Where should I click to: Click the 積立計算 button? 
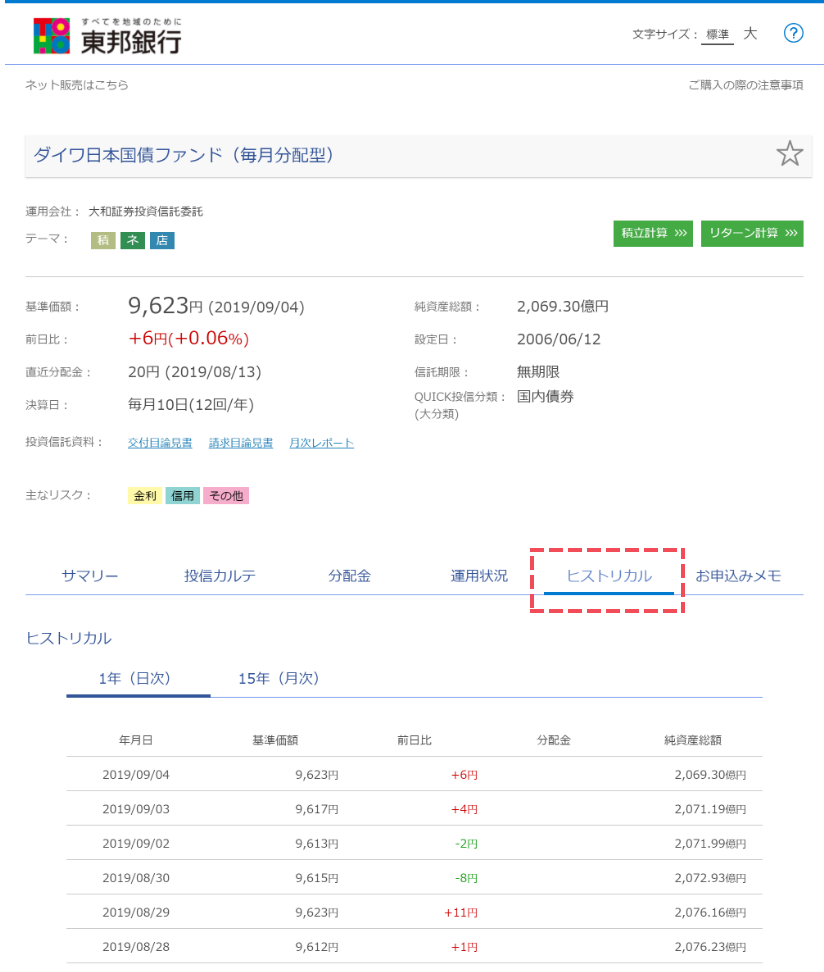(x=653, y=233)
